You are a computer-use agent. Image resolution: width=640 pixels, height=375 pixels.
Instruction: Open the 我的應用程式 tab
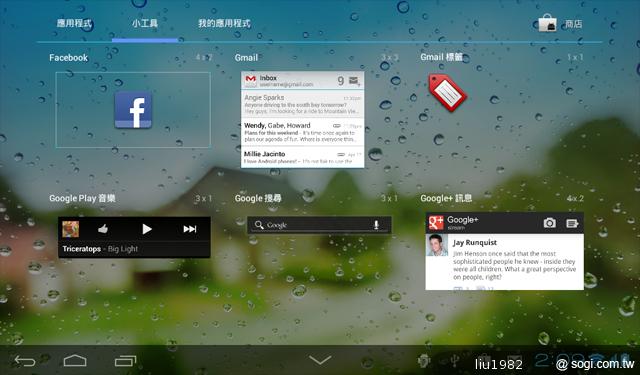click(x=224, y=23)
